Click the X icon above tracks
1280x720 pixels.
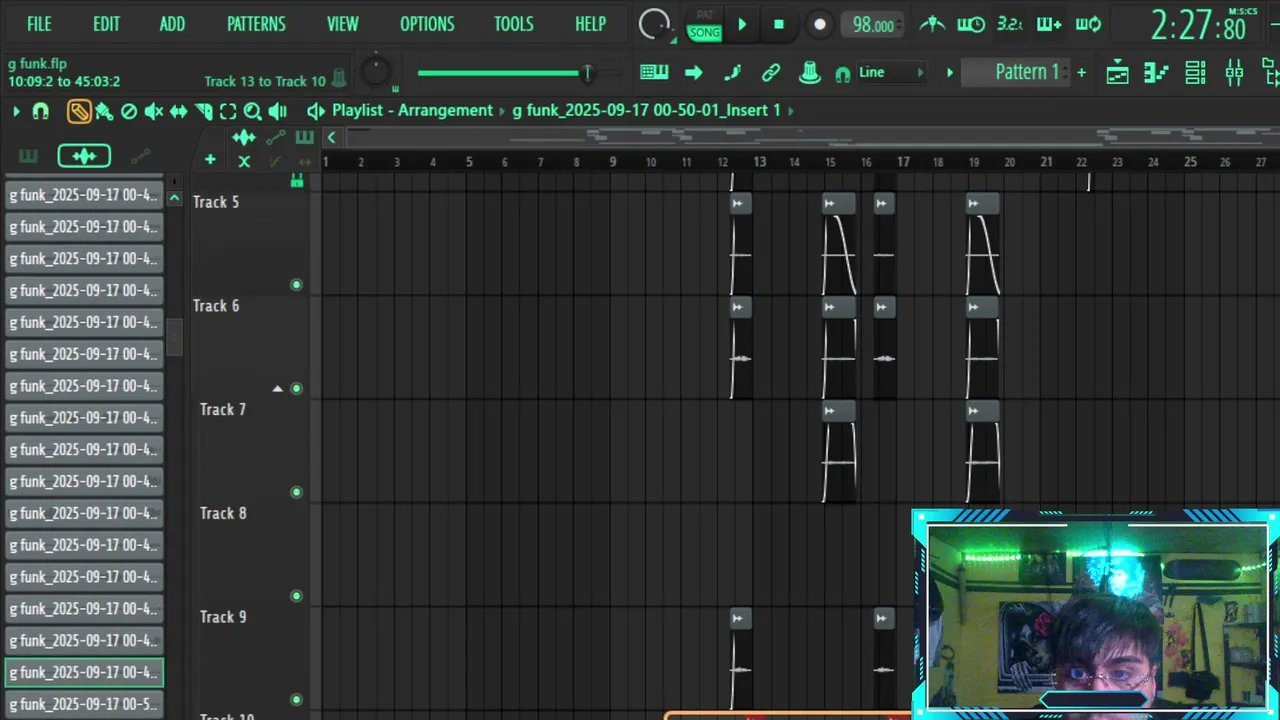click(244, 161)
